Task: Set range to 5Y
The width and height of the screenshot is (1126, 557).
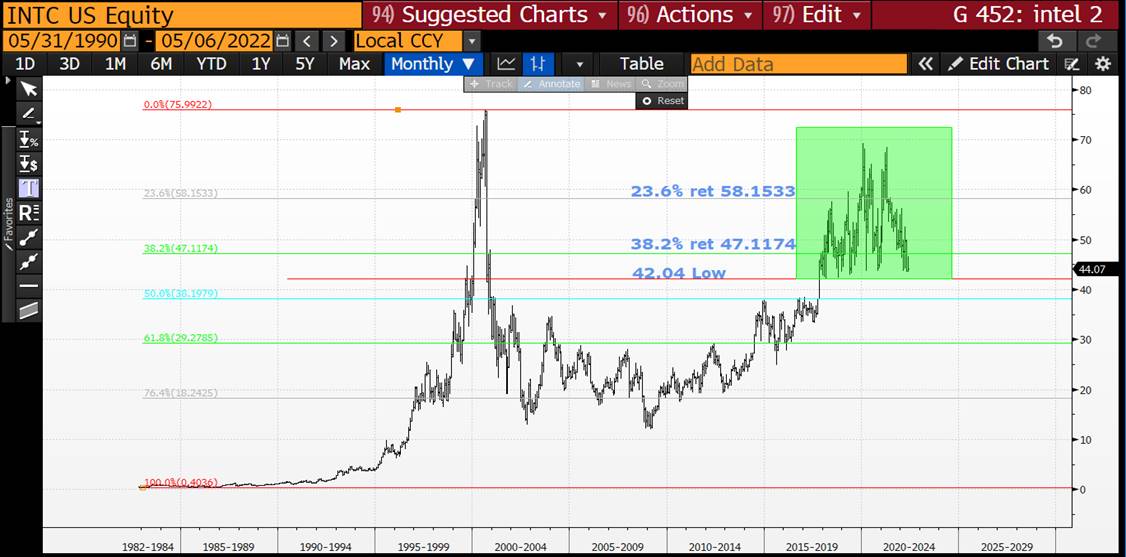Action: click(x=305, y=64)
